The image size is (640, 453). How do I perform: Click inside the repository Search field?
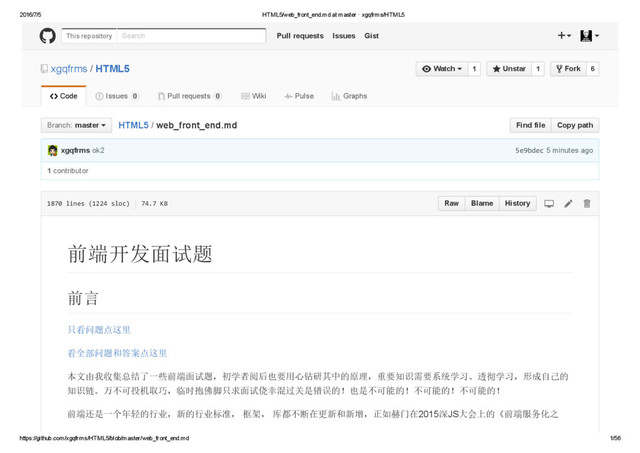191,36
